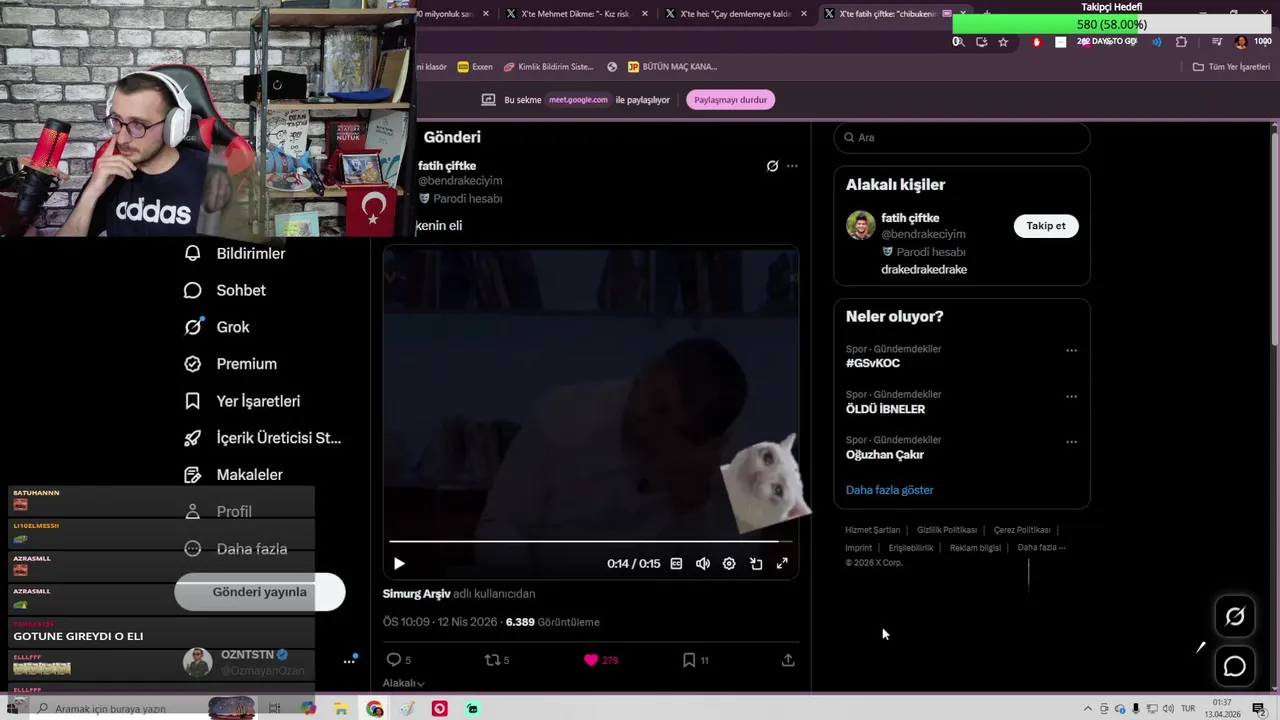Open the browser profile avatar
This screenshot has height=720, width=1280.
tap(1241, 42)
